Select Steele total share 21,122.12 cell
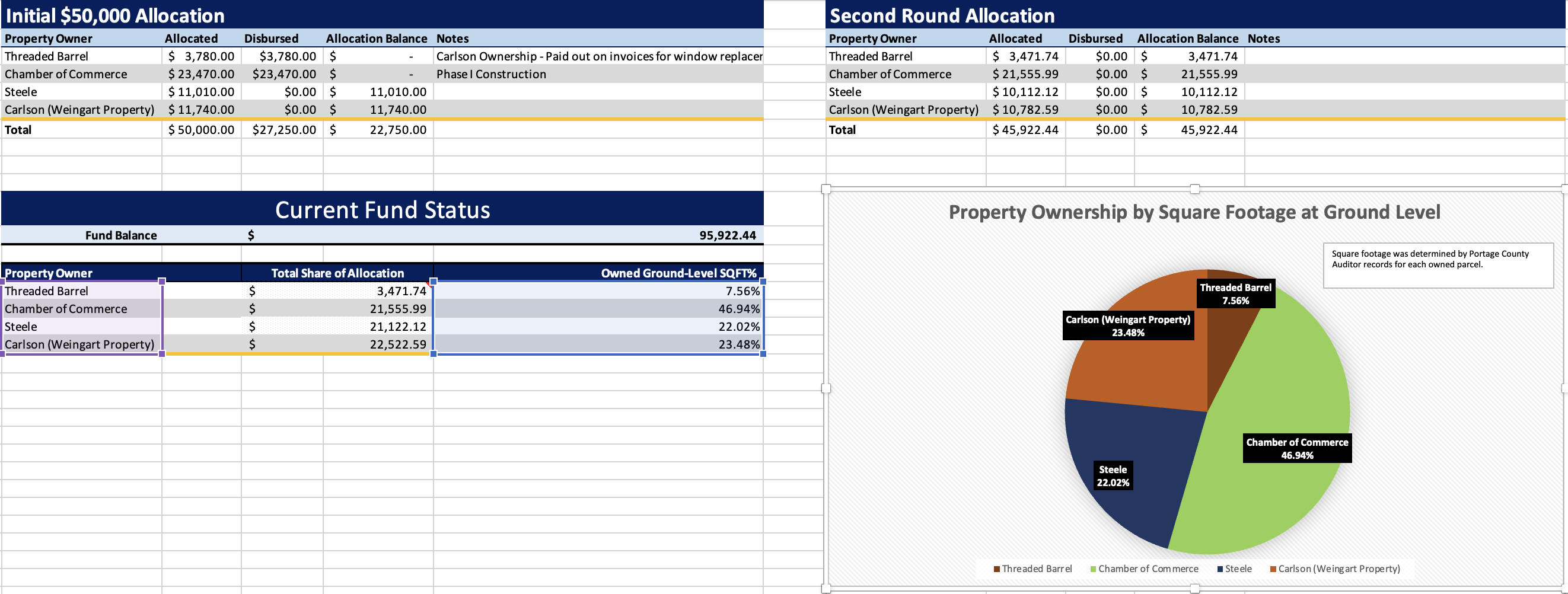Screen dimensions: 1568x594 (337, 326)
